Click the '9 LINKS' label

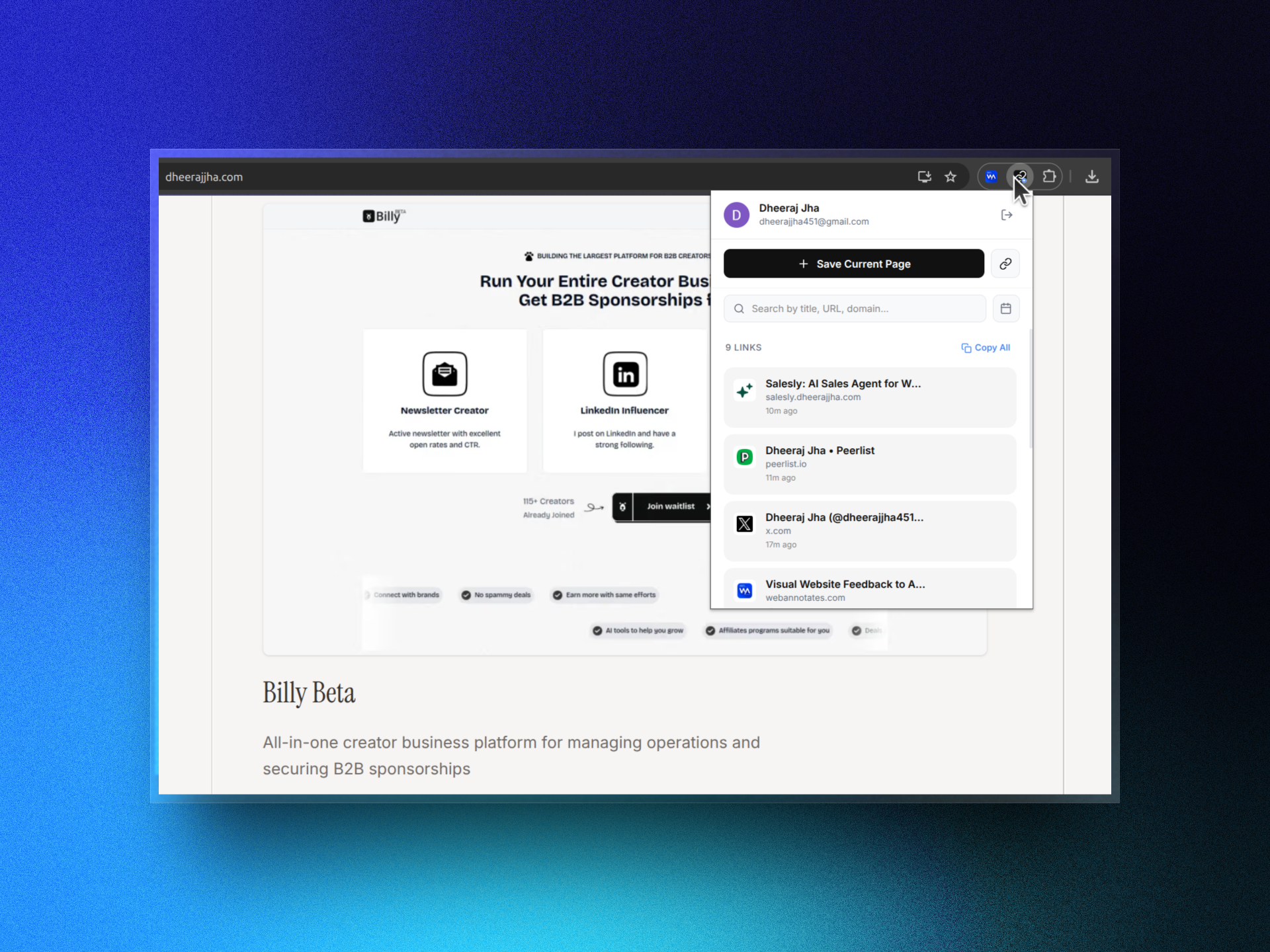743,348
